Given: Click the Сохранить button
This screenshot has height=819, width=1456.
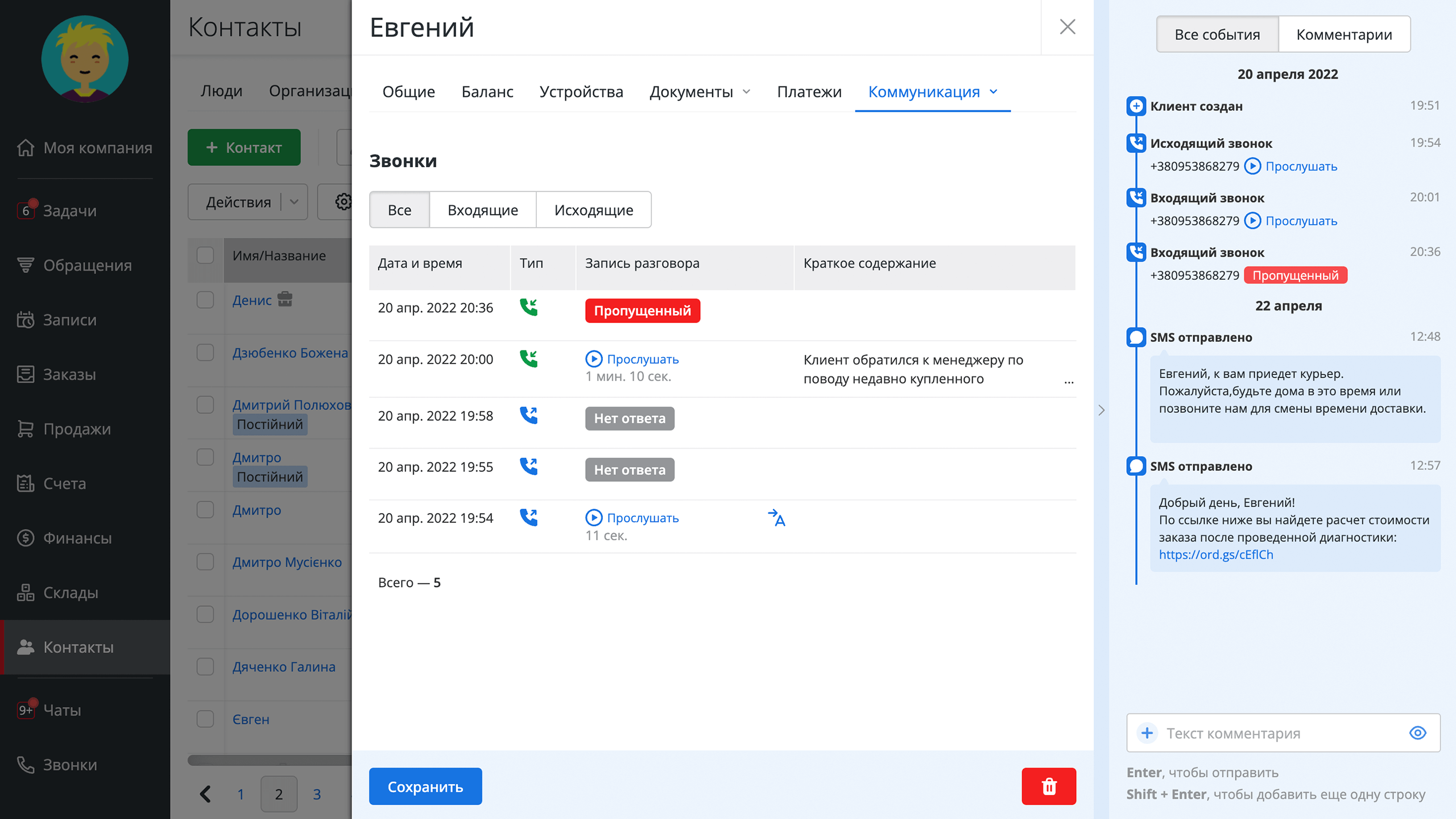Looking at the screenshot, I should (425, 787).
